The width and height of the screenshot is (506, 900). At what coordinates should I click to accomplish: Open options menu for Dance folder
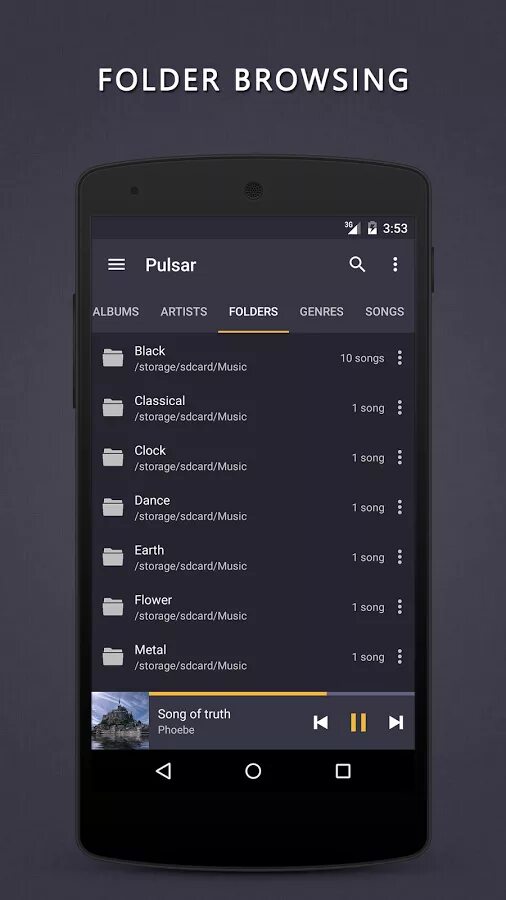pos(400,507)
